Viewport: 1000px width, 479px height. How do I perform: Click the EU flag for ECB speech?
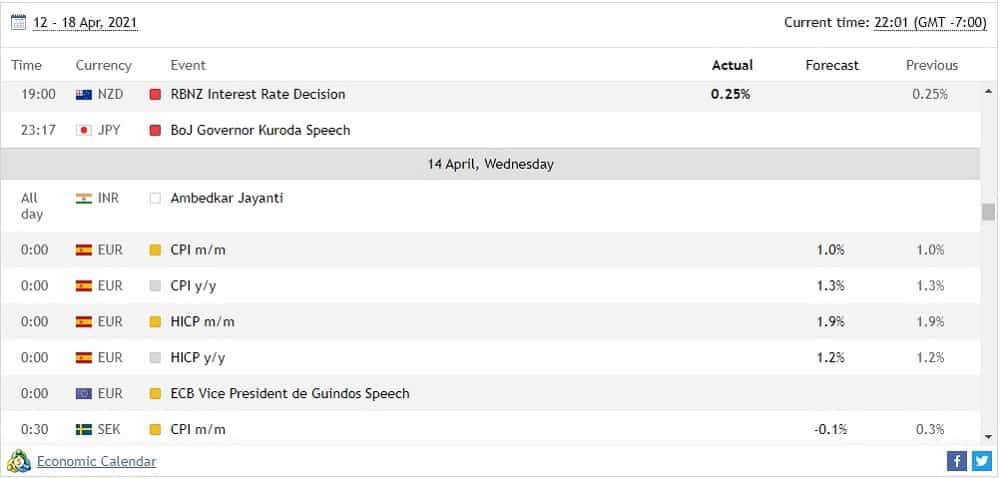pyautogui.click(x=84, y=394)
